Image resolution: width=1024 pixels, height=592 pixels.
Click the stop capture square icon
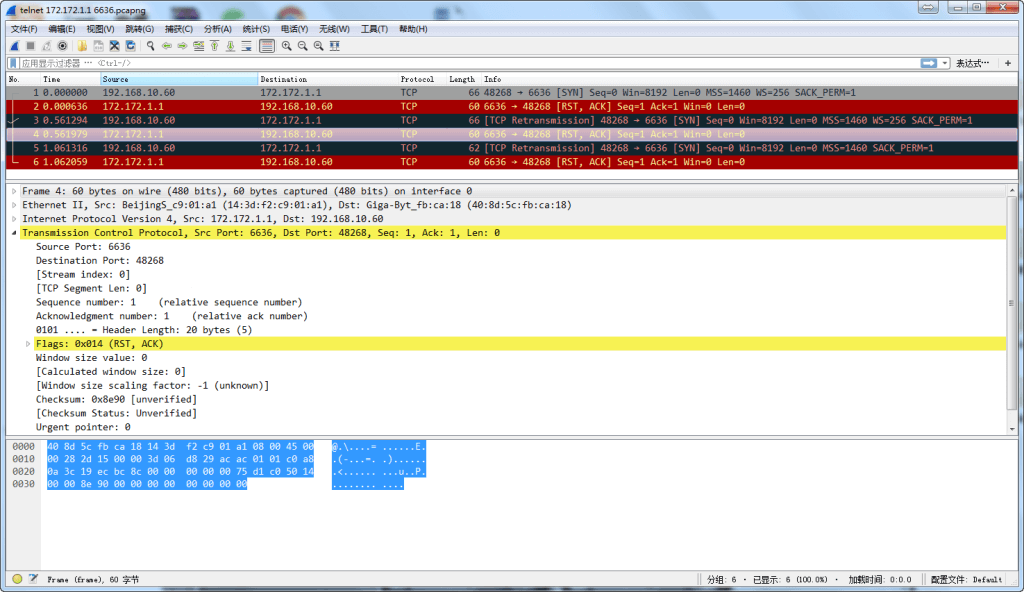[x=30, y=46]
